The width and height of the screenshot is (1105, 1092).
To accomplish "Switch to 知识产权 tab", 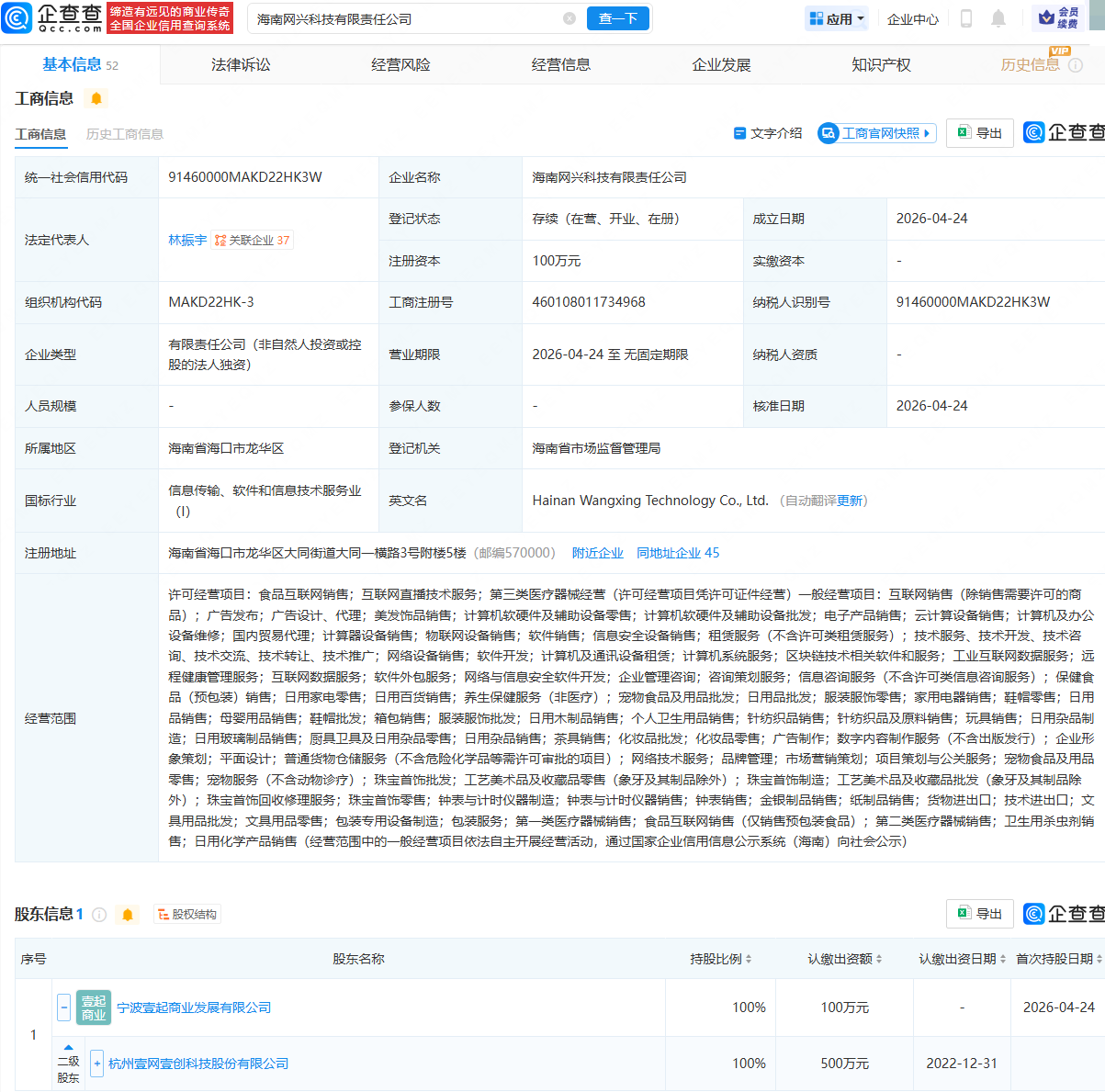I will click(x=881, y=64).
